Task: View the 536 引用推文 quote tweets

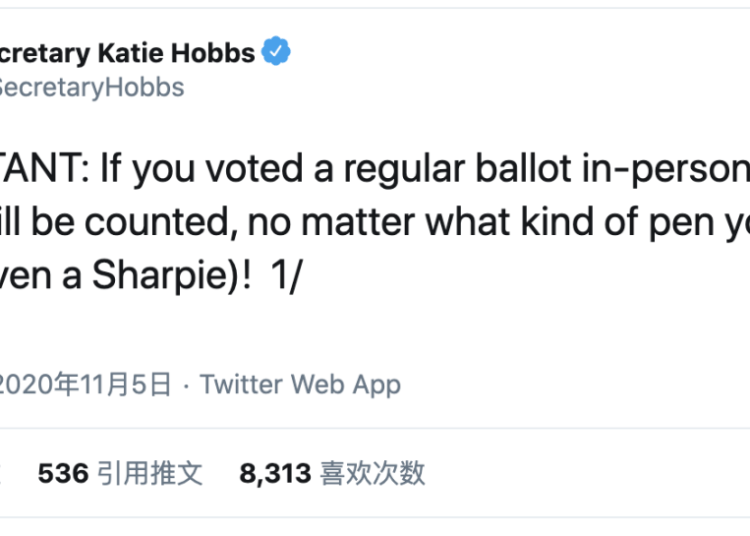Action: pyautogui.click(x=120, y=473)
